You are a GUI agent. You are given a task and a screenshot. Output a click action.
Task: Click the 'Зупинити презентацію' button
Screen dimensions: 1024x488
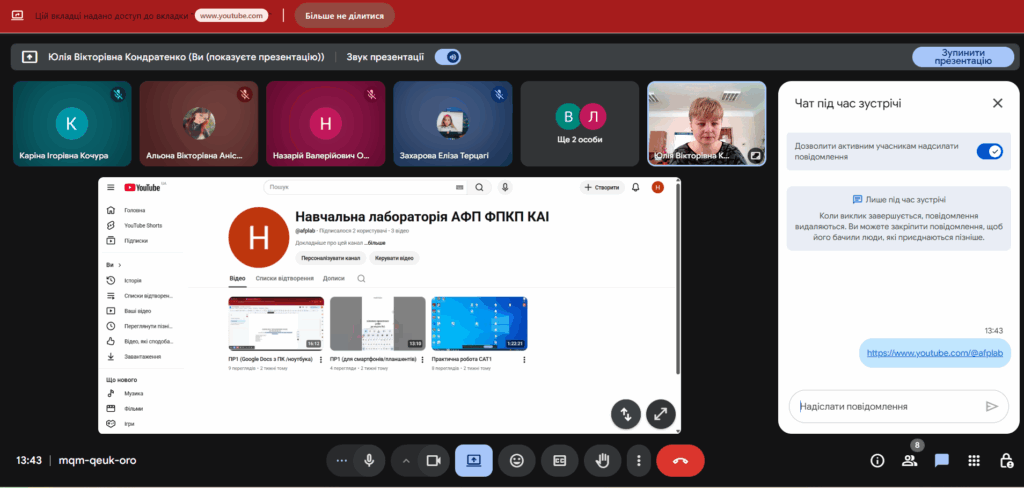[962, 57]
